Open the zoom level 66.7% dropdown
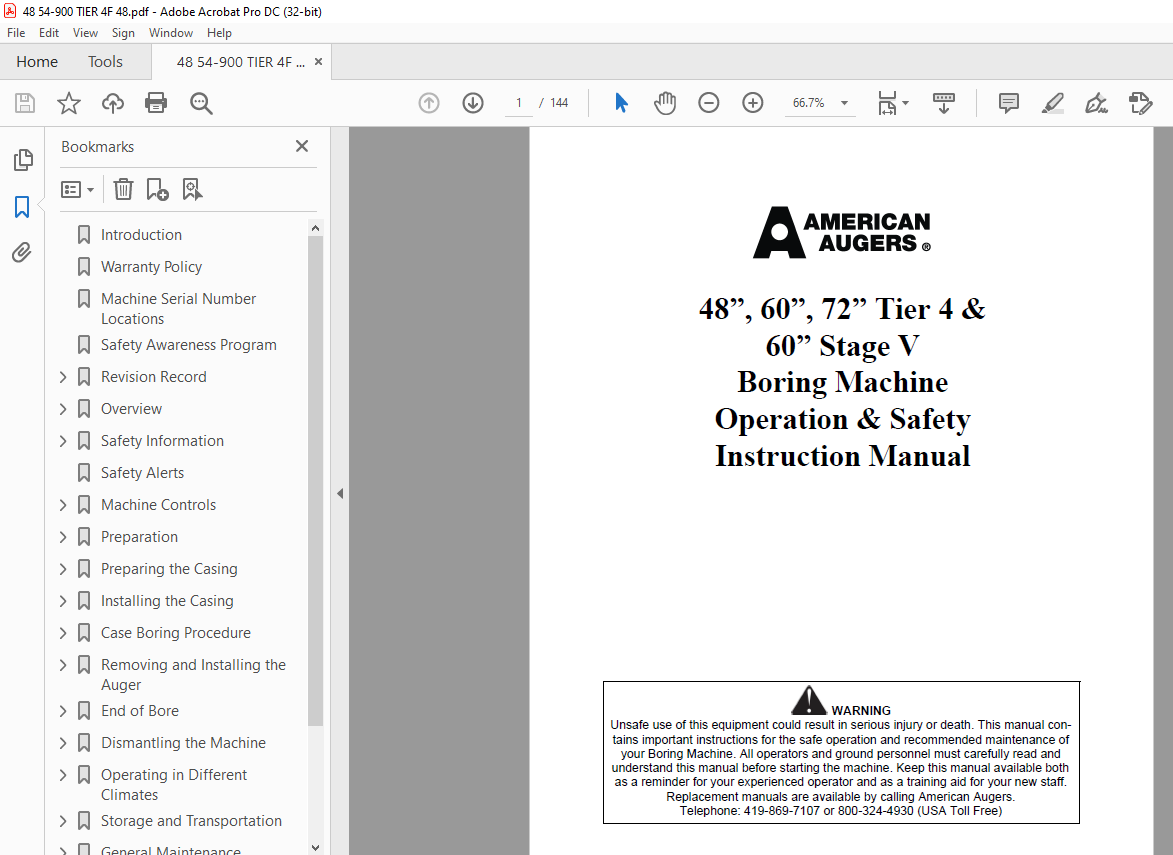 [x=844, y=103]
